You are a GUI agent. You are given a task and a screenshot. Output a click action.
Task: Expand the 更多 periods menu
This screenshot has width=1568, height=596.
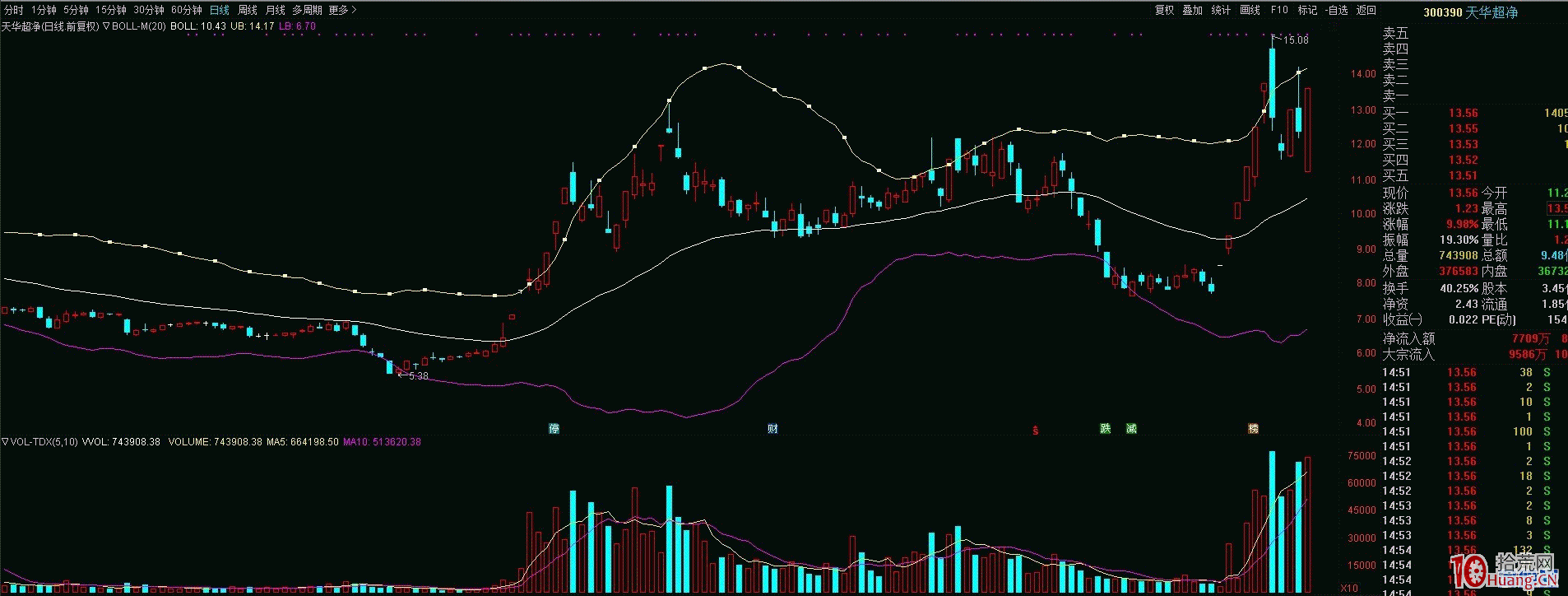(x=342, y=10)
